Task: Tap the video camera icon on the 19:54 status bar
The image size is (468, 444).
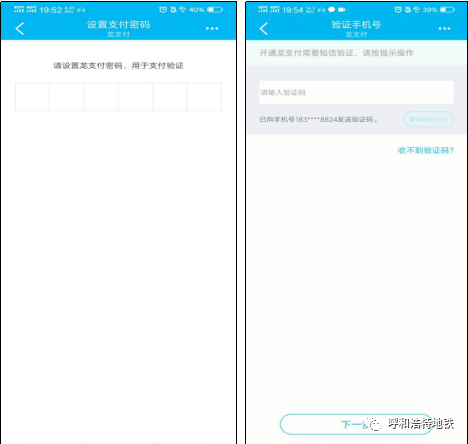Action: coord(342,10)
